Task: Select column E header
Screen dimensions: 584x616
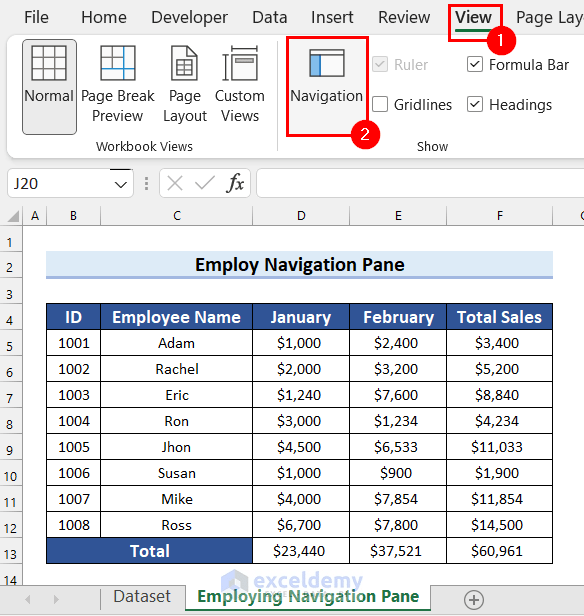Action: click(398, 216)
